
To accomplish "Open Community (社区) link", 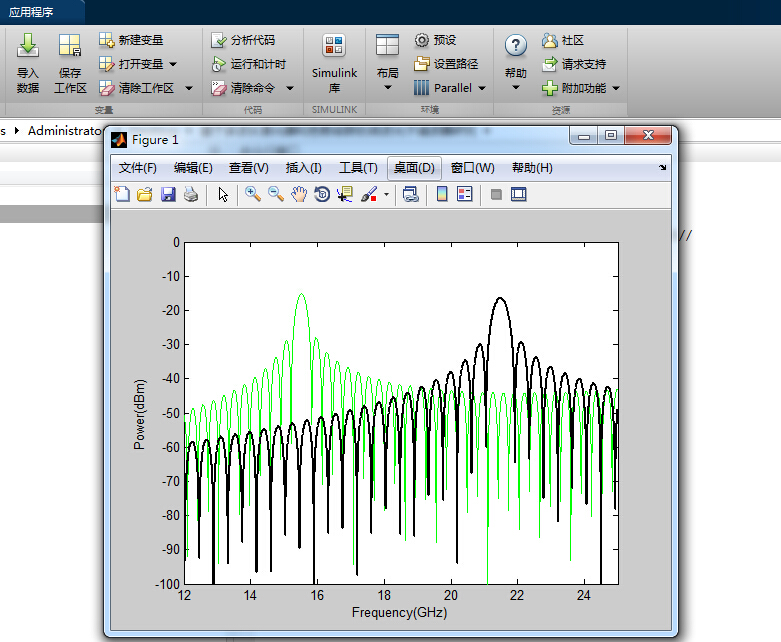I will coord(563,40).
